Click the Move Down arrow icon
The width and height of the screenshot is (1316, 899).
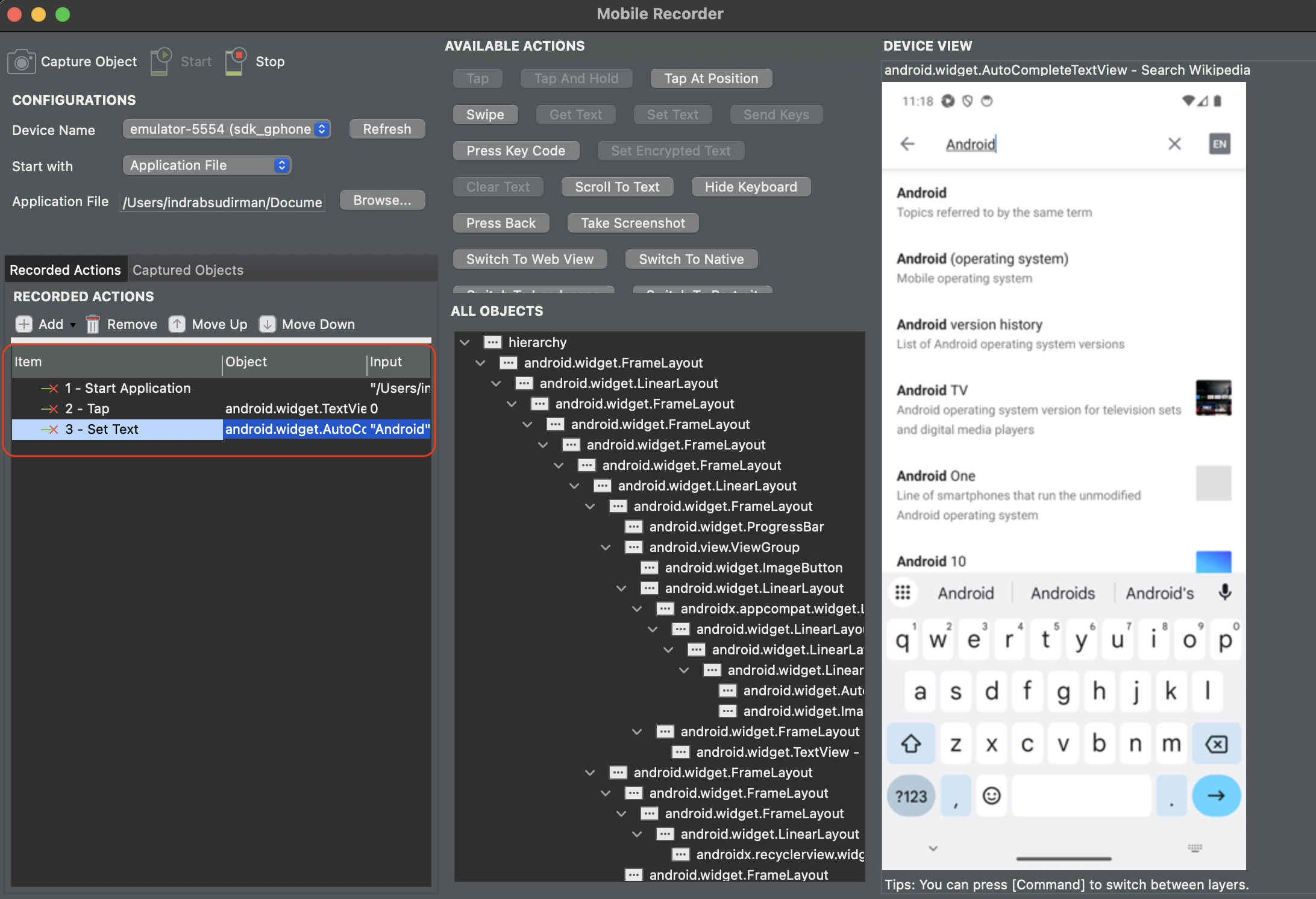point(267,324)
